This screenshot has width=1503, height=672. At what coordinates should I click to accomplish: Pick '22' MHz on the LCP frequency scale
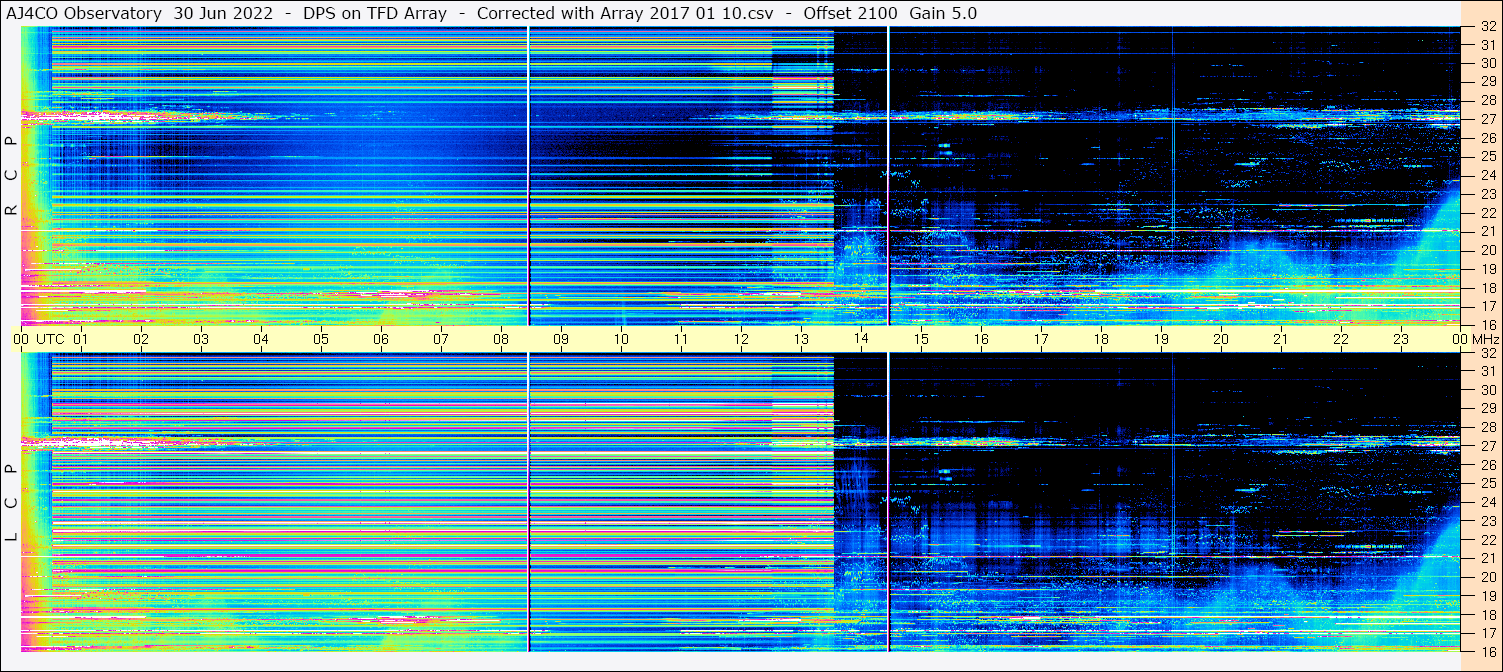click(x=1488, y=540)
